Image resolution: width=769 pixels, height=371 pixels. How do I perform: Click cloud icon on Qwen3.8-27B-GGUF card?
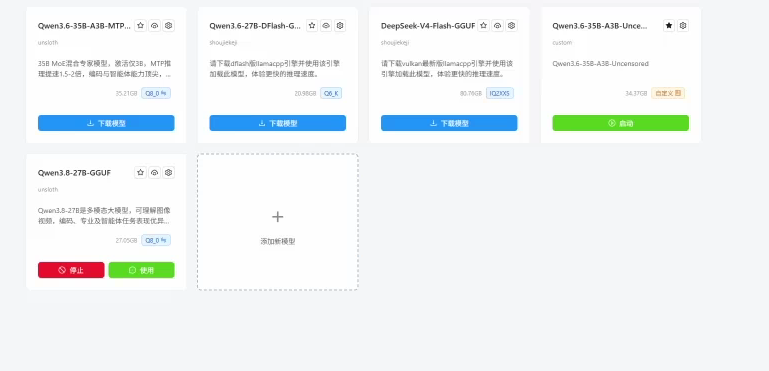154,173
